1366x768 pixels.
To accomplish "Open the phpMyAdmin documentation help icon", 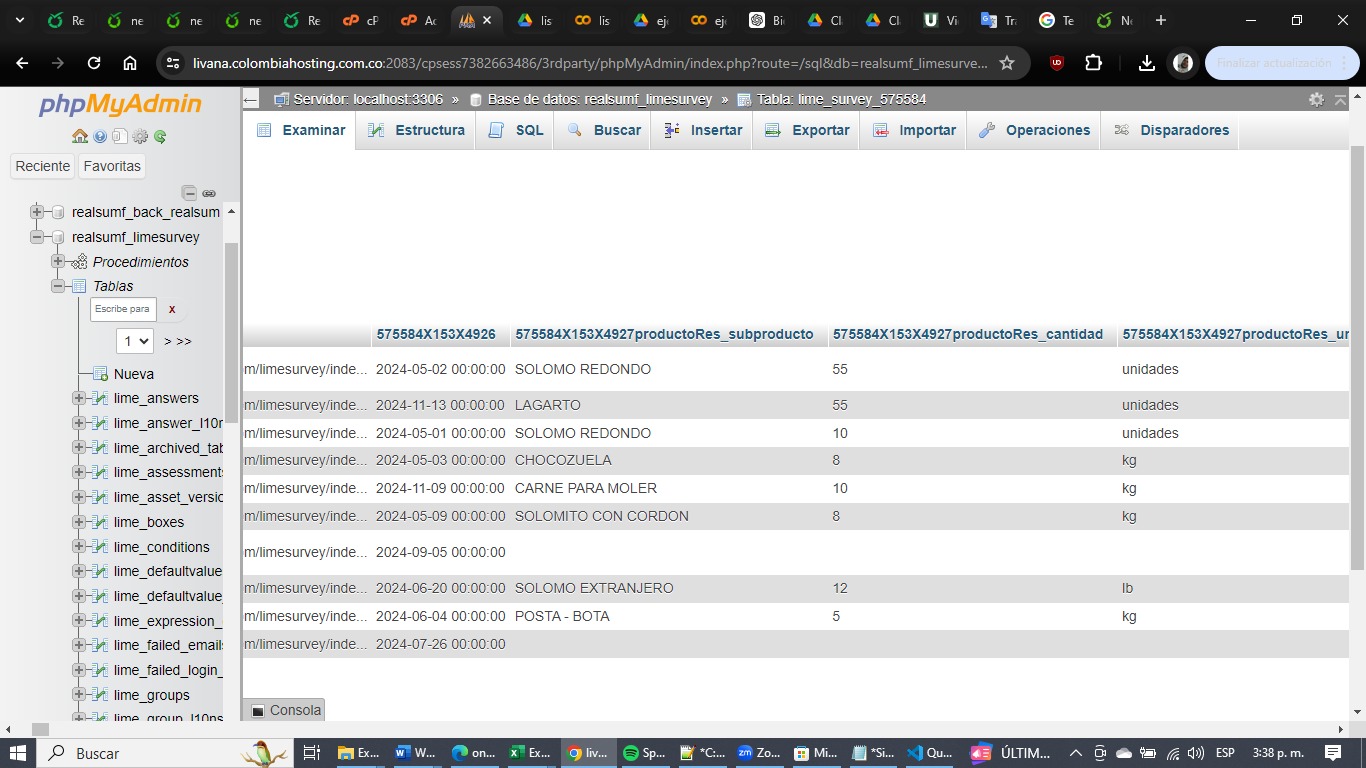I will [x=100, y=136].
